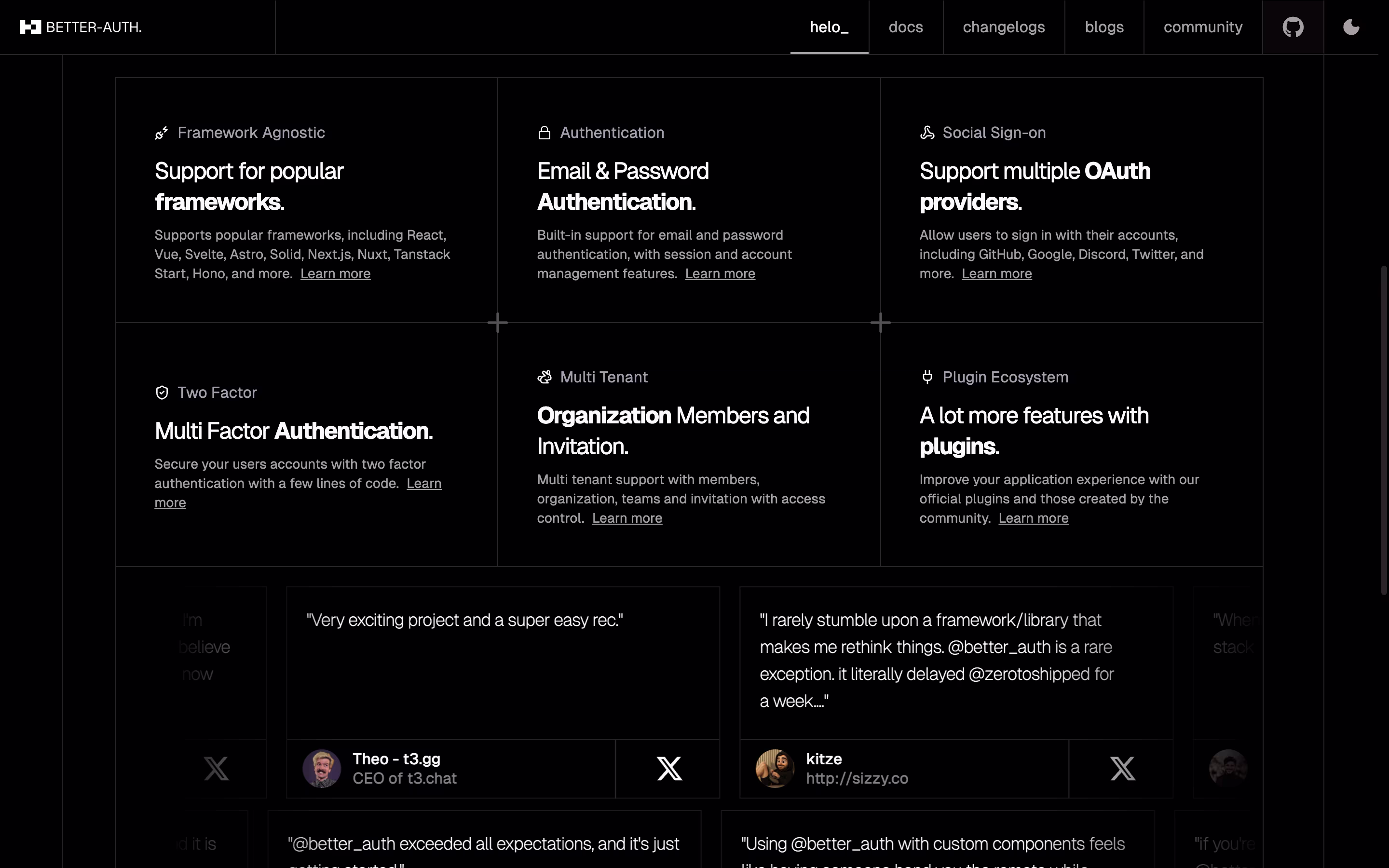This screenshot has width=1389, height=868.
Task: Click Theo's avatar picture
Action: (321, 768)
